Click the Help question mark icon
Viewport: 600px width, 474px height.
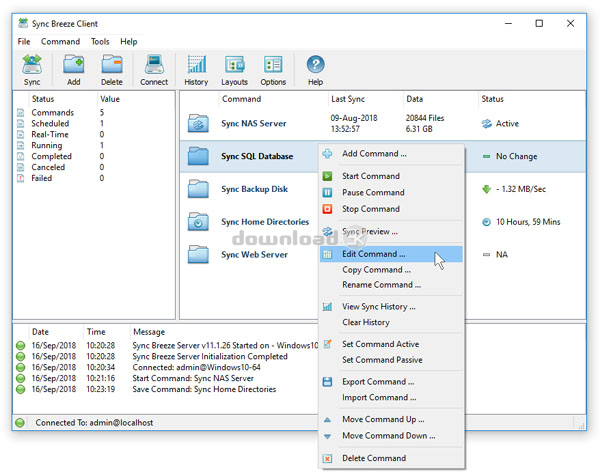315,64
